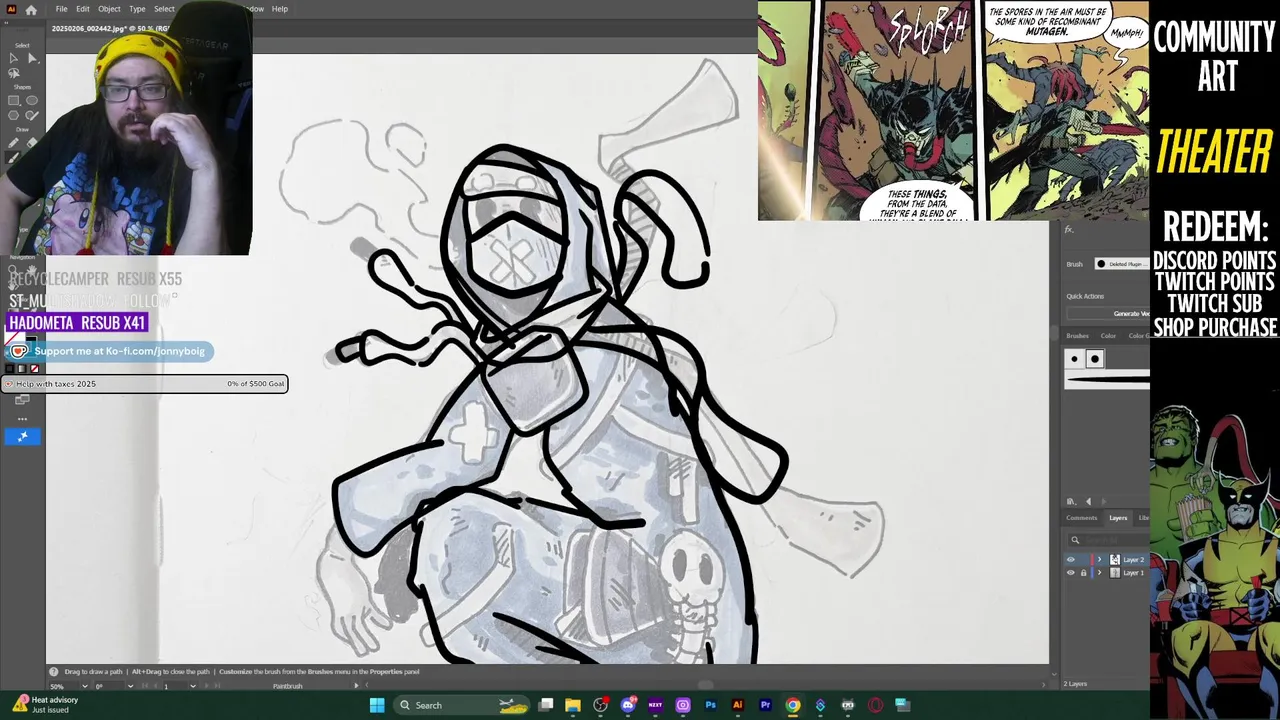This screenshot has height=720, width=1280.
Task: Click the fx effects icon in Properties
Action: [1069, 230]
